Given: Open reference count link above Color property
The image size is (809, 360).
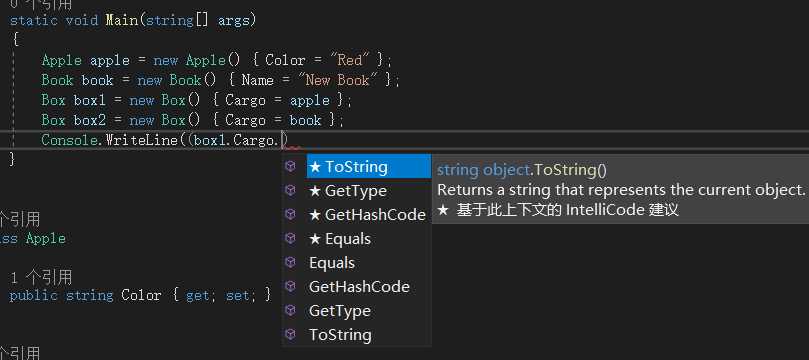Looking at the screenshot, I should coord(41,278).
